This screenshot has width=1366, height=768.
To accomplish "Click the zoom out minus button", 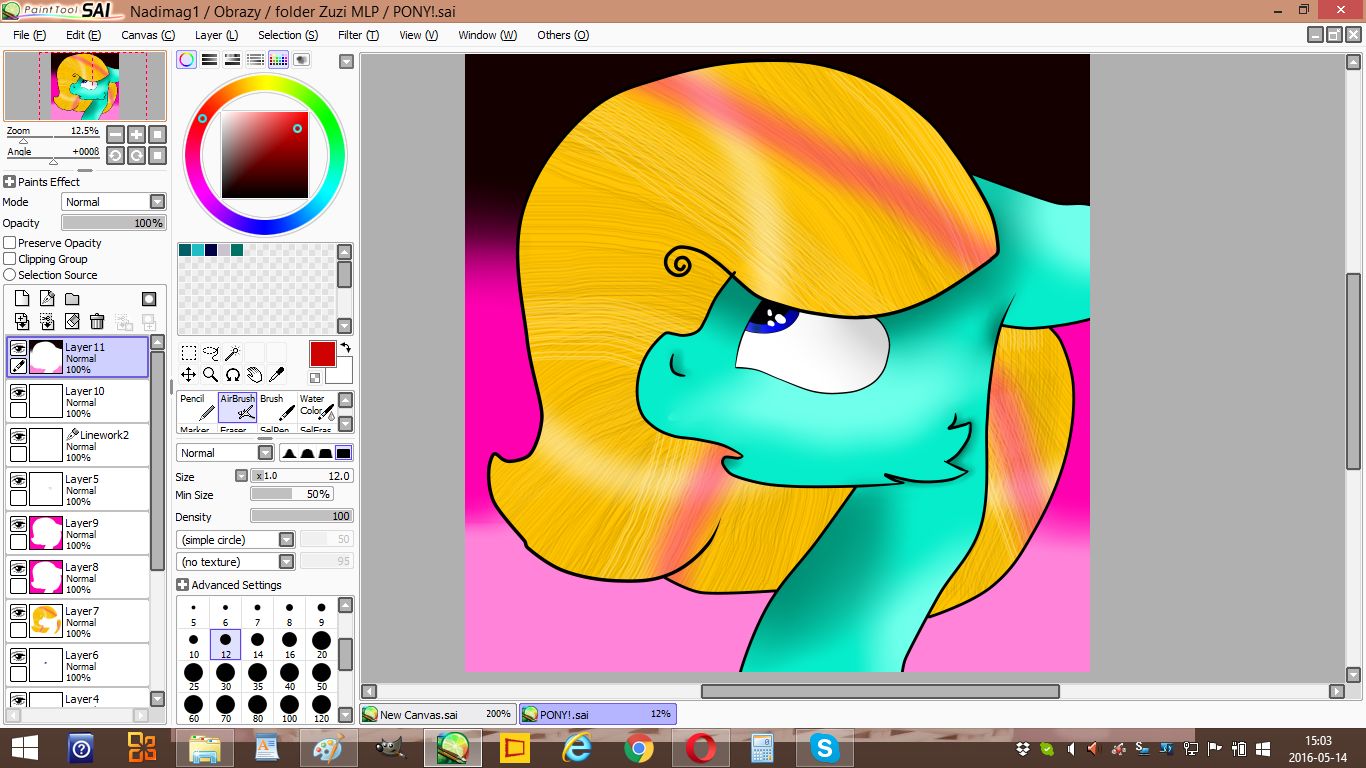I will click(x=116, y=134).
